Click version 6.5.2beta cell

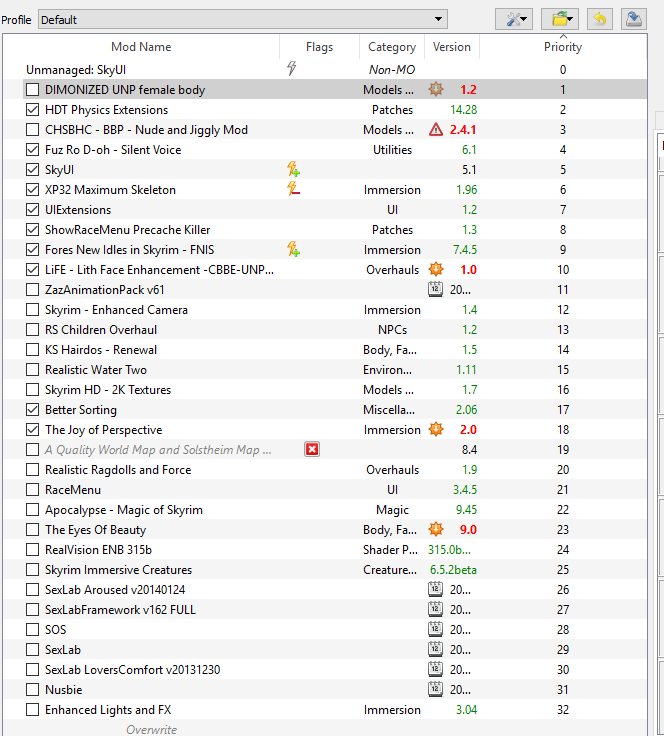(x=453, y=569)
